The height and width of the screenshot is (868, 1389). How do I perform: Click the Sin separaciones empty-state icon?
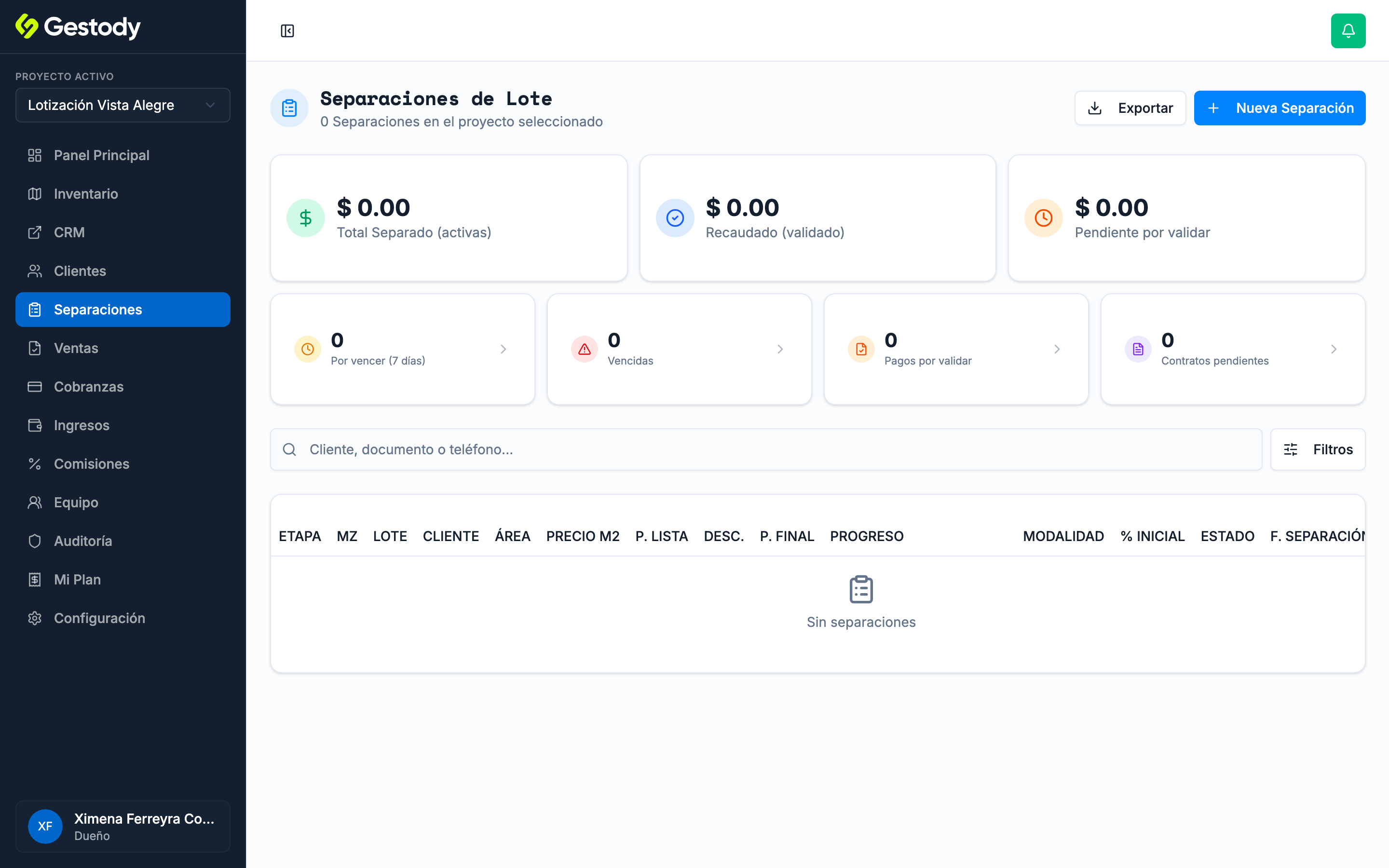pos(861,590)
